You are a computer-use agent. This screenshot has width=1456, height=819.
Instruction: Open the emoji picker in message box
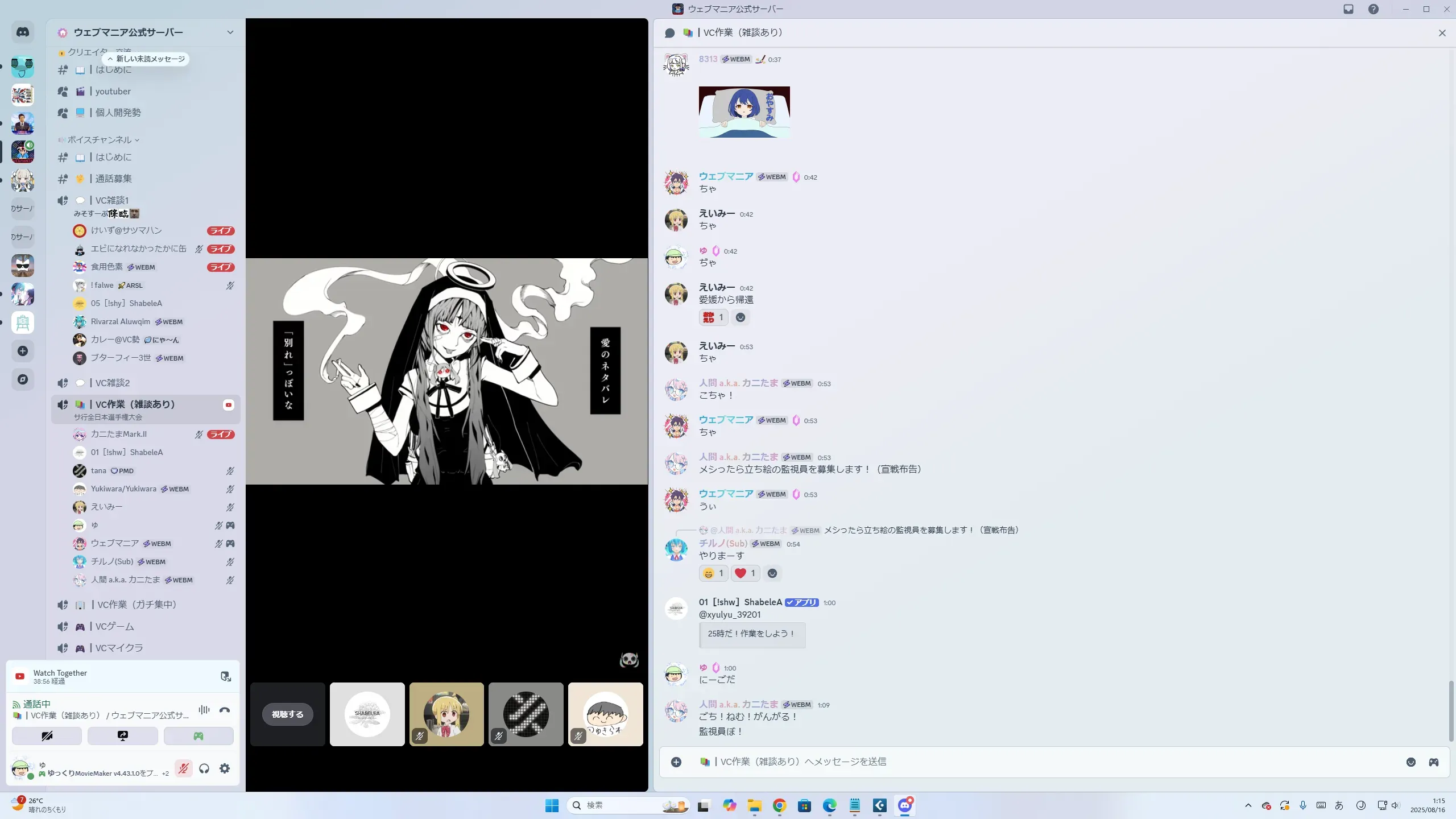[x=1410, y=762]
